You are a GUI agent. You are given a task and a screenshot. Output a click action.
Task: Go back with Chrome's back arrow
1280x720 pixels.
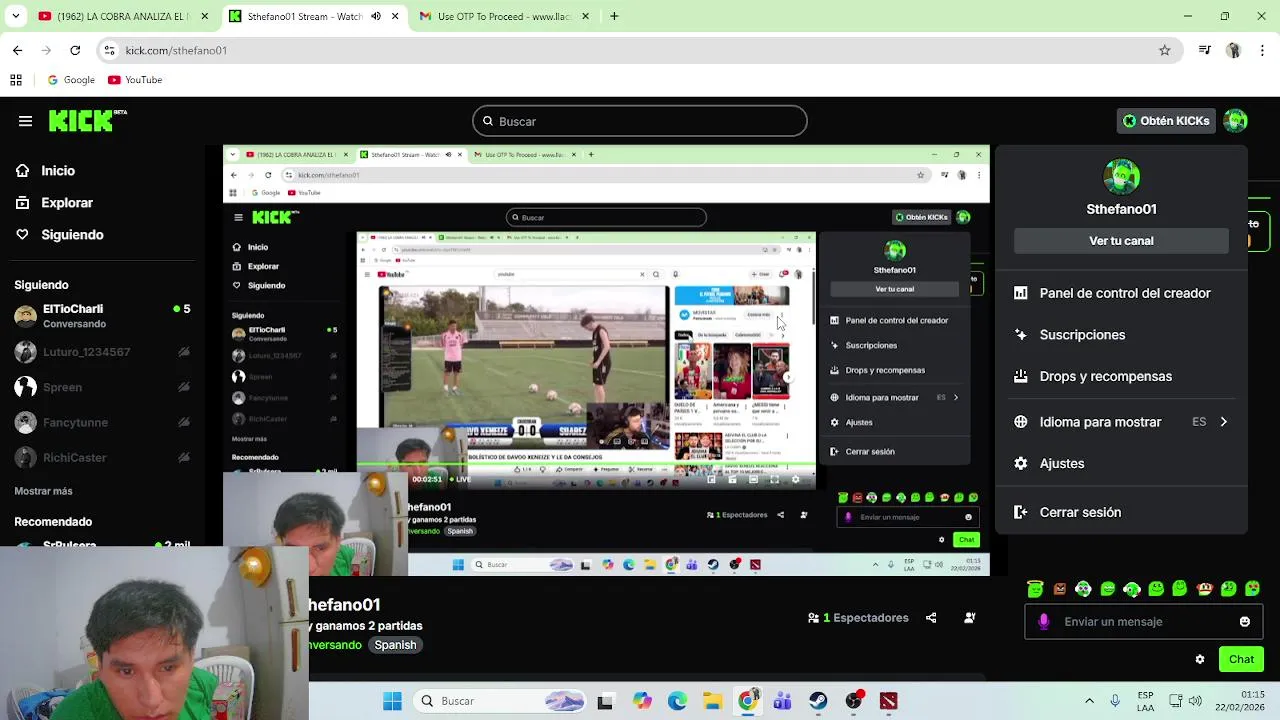pyautogui.click(x=17, y=50)
